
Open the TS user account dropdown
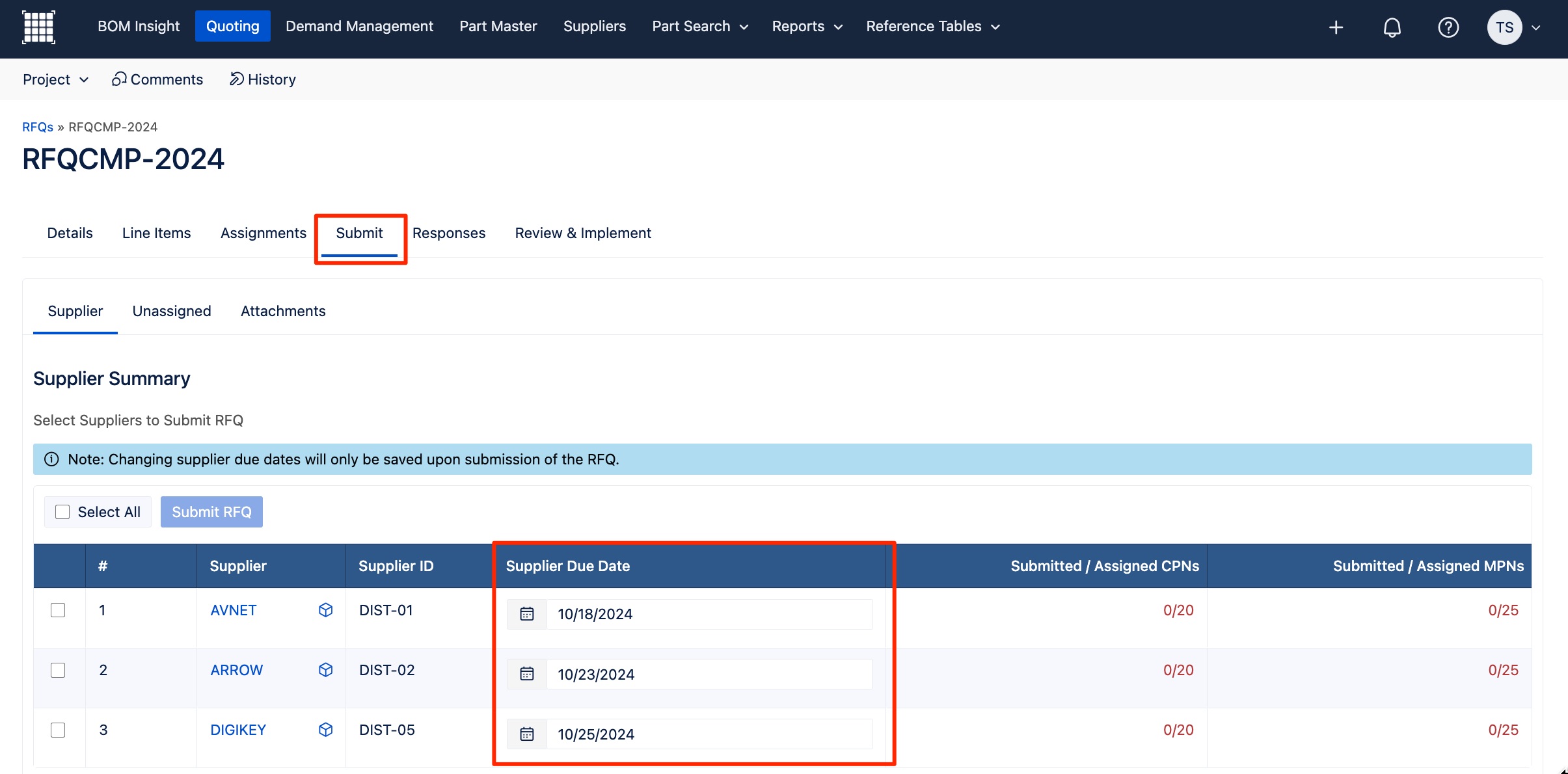(x=1514, y=27)
